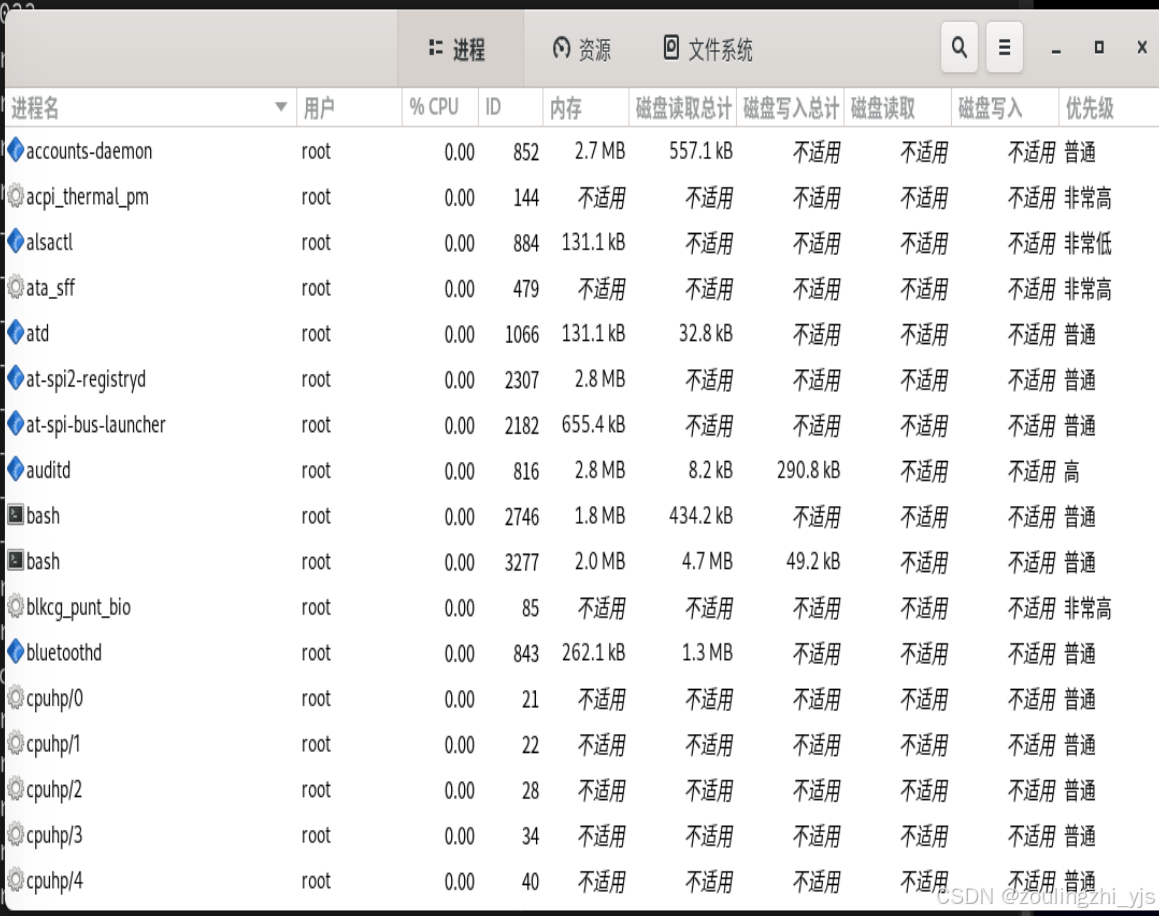Click the 557.1 kB disk read value
The height and width of the screenshot is (916, 1159).
[701, 152]
